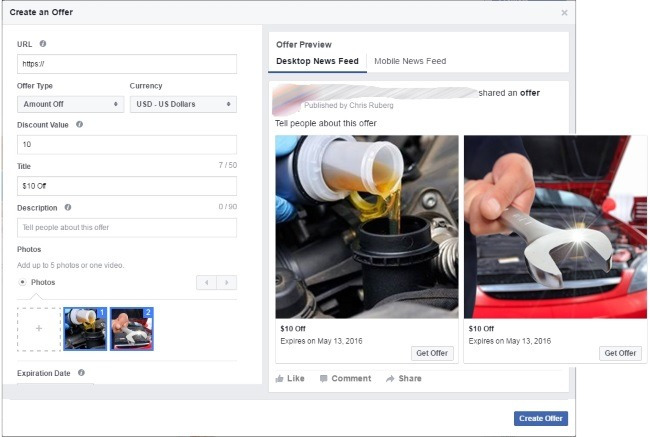Click the Discount Value info icon
Viewport: 650px width, 437px height.
[79, 124]
